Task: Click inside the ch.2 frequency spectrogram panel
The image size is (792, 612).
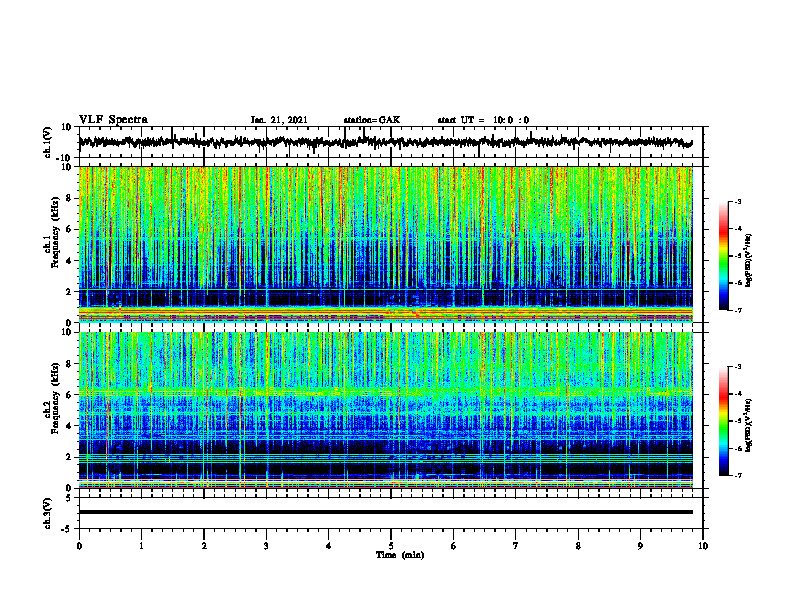Action: tap(385, 410)
